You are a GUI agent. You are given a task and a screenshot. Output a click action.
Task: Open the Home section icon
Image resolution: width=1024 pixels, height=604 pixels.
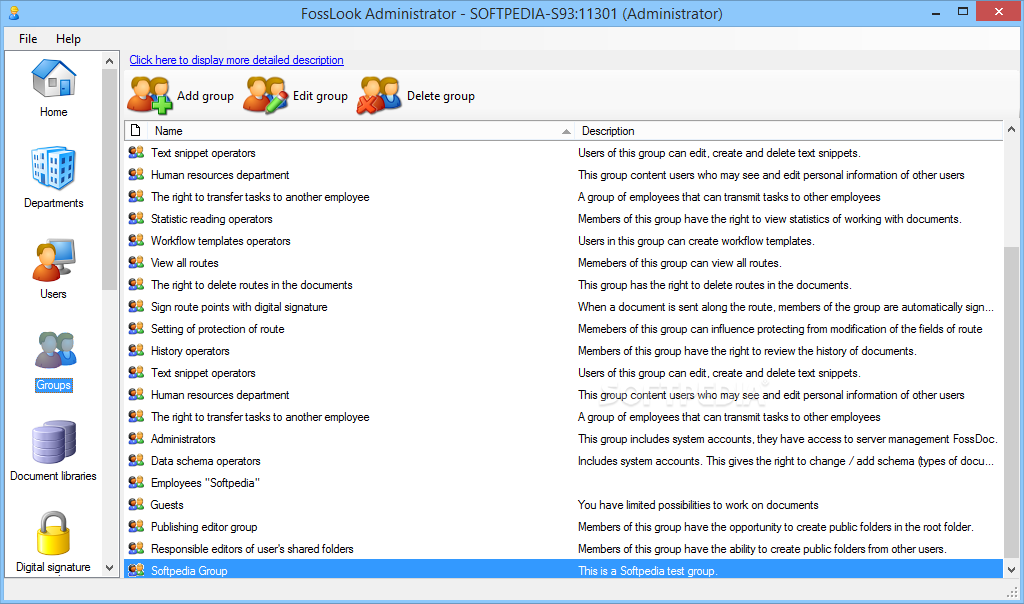54,79
